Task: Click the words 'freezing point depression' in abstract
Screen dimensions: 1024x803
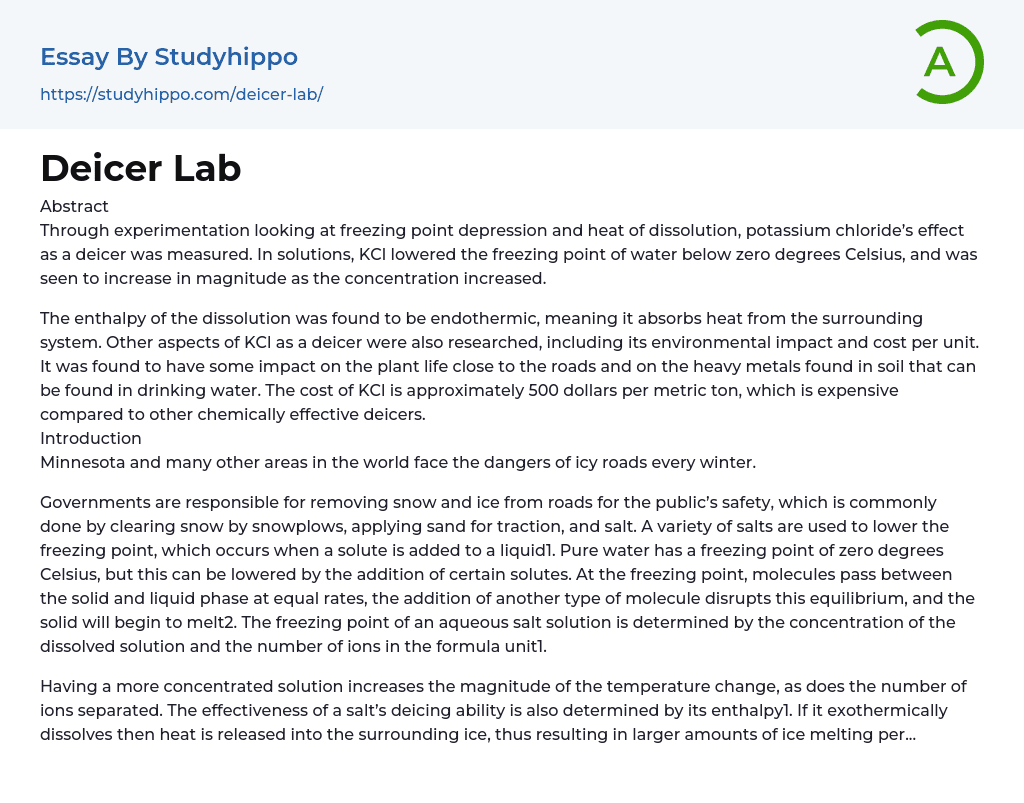Action: (x=401, y=230)
